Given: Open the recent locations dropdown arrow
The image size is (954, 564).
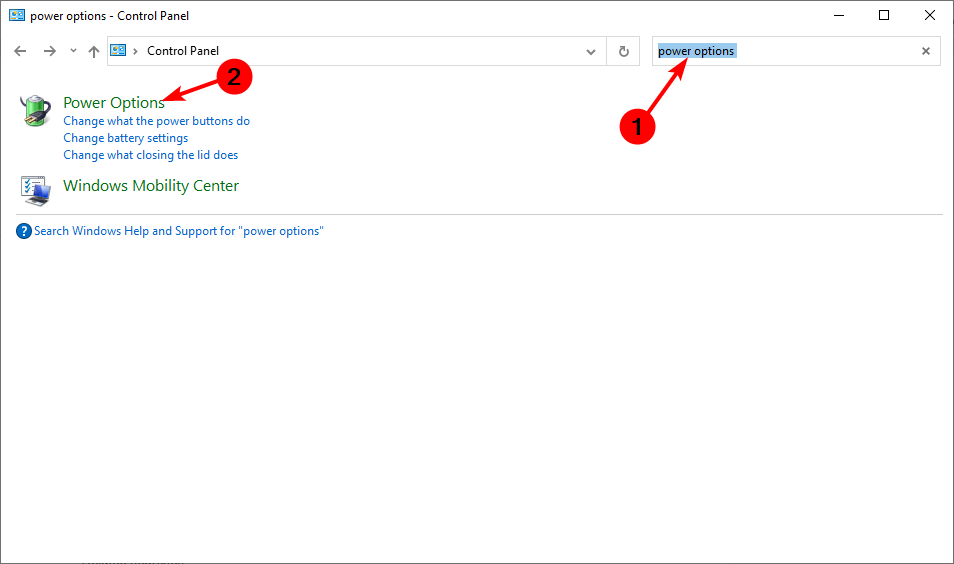Looking at the screenshot, I should pos(73,51).
